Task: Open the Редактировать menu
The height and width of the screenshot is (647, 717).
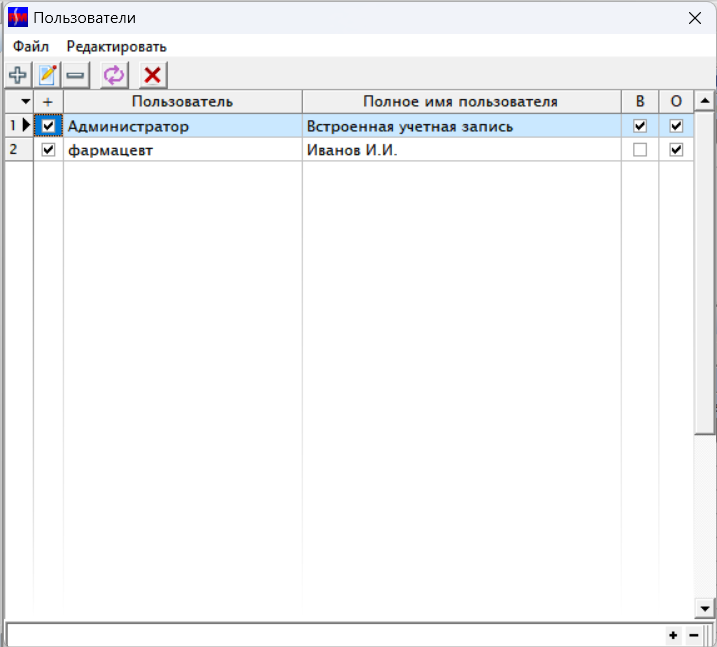Action: pyautogui.click(x=117, y=47)
